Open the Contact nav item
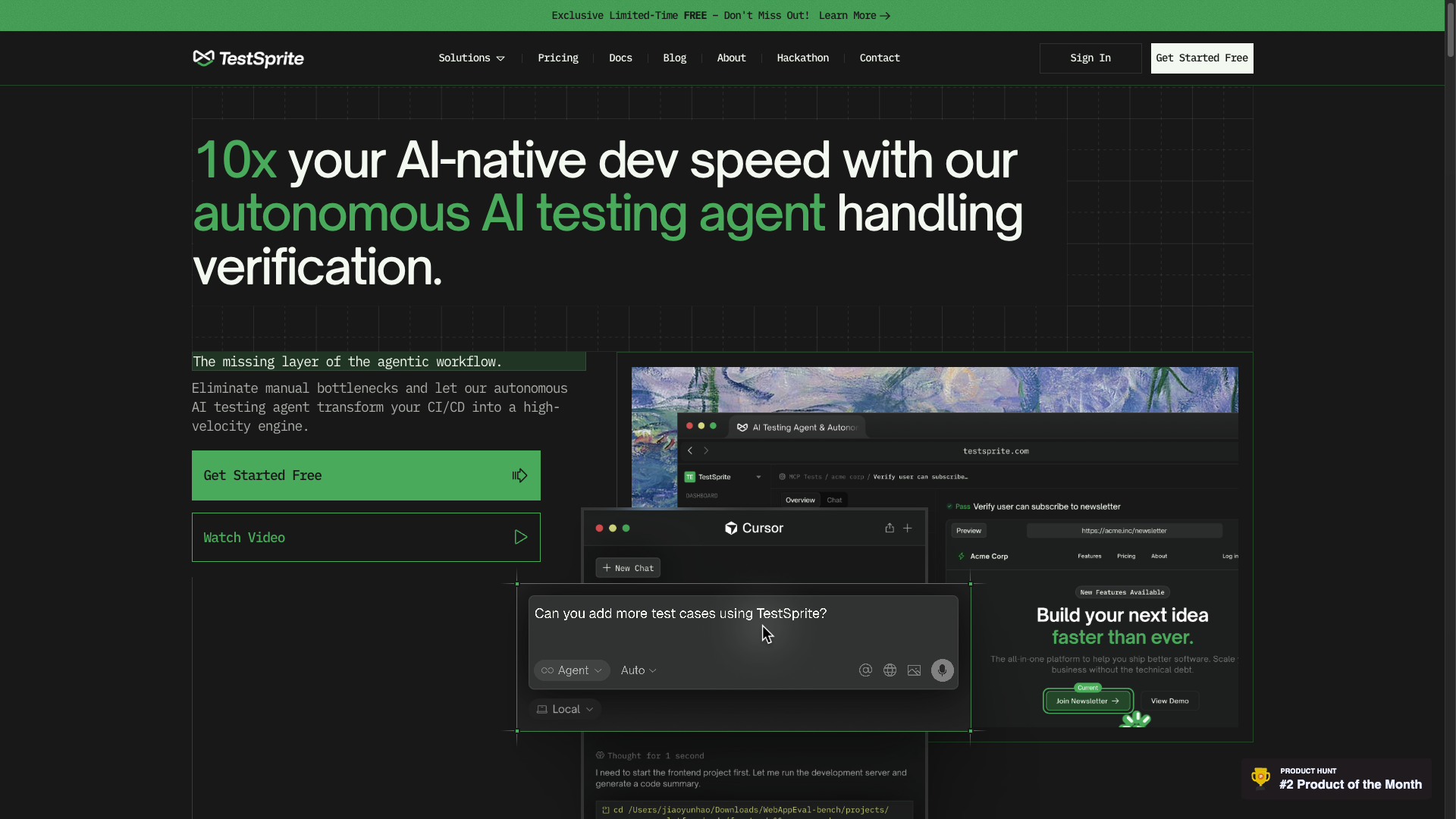The width and height of the screenshot is (1456, 819). (880, 58)
